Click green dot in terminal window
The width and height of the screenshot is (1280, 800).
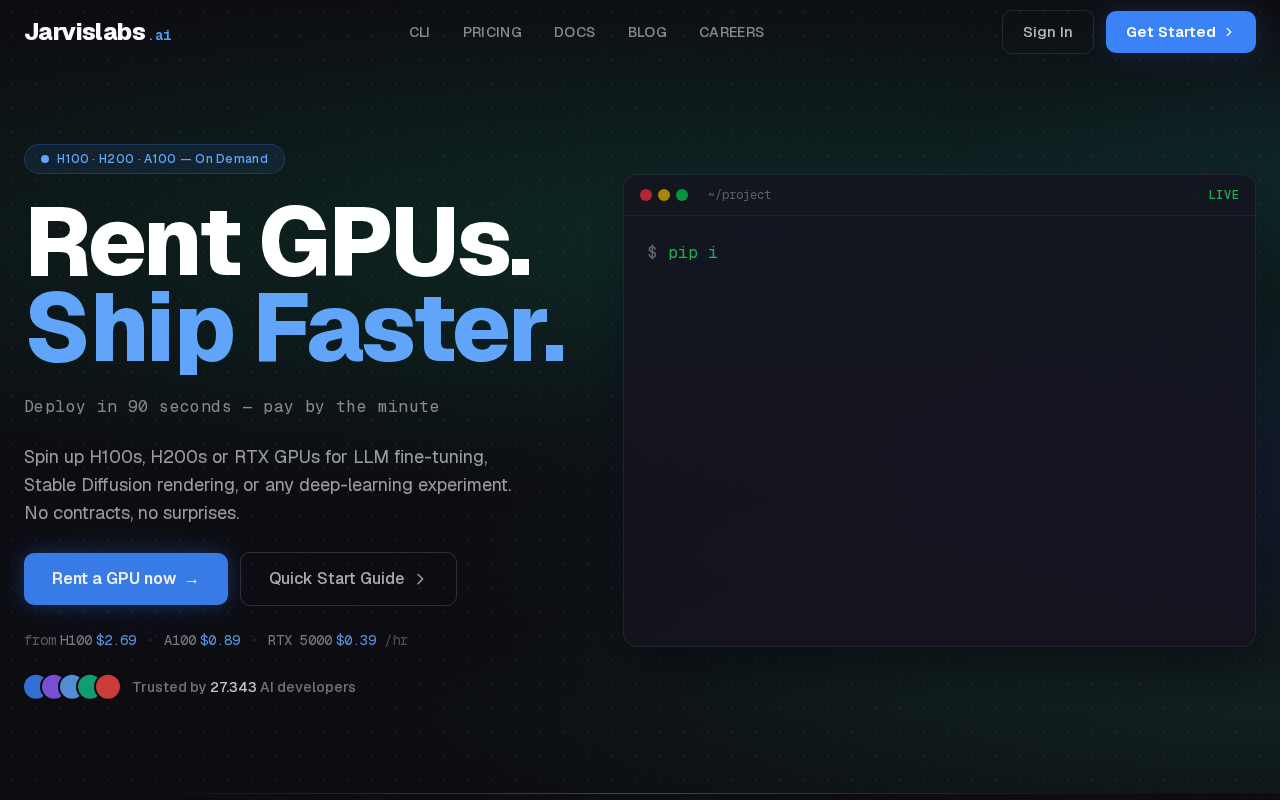pos(682,195)
